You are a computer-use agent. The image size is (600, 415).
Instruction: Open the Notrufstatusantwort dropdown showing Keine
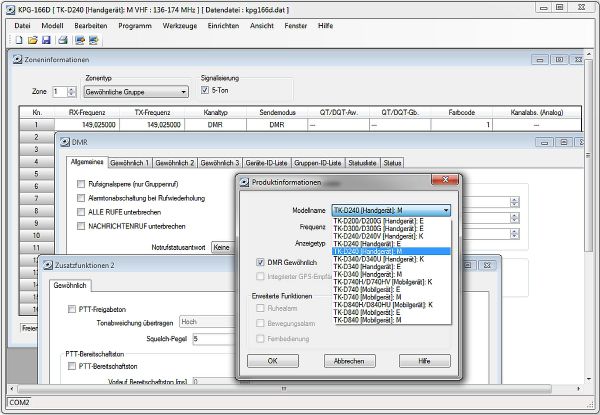[223, 247]
